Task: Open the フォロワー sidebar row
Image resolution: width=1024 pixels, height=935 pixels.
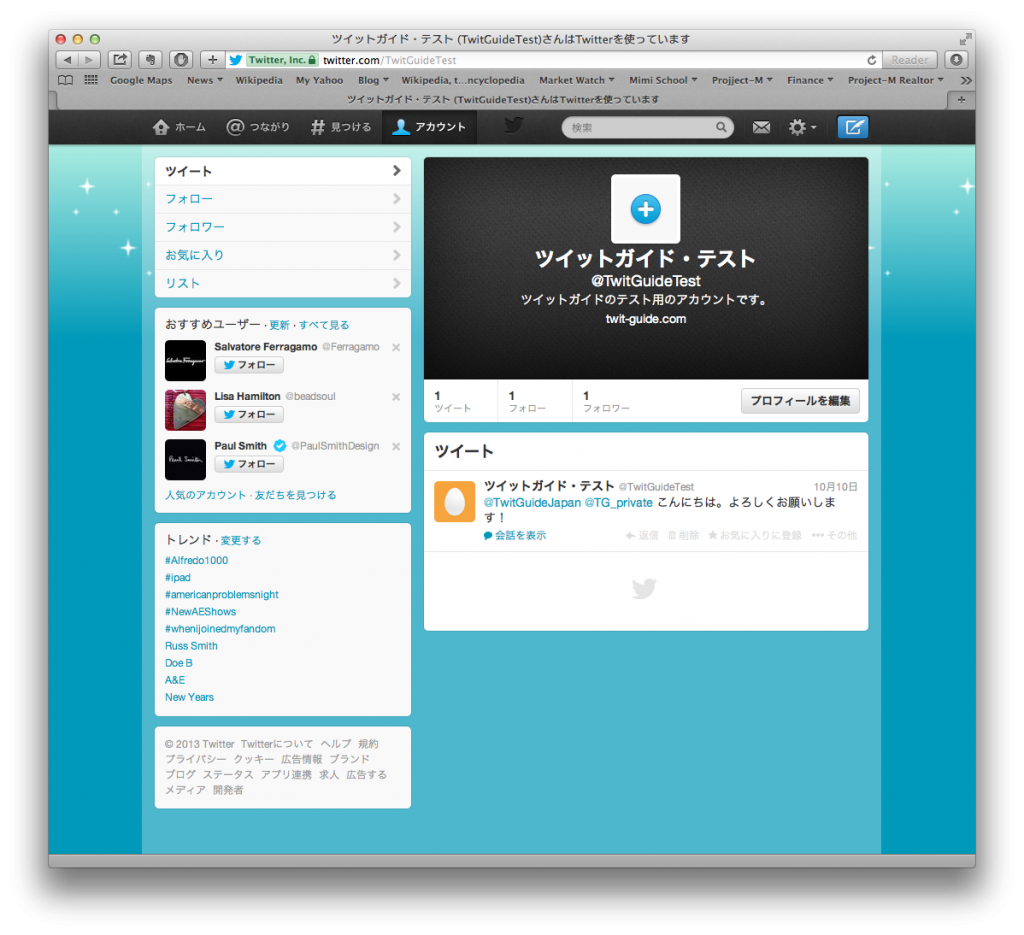Action: (x=283, y=227)
